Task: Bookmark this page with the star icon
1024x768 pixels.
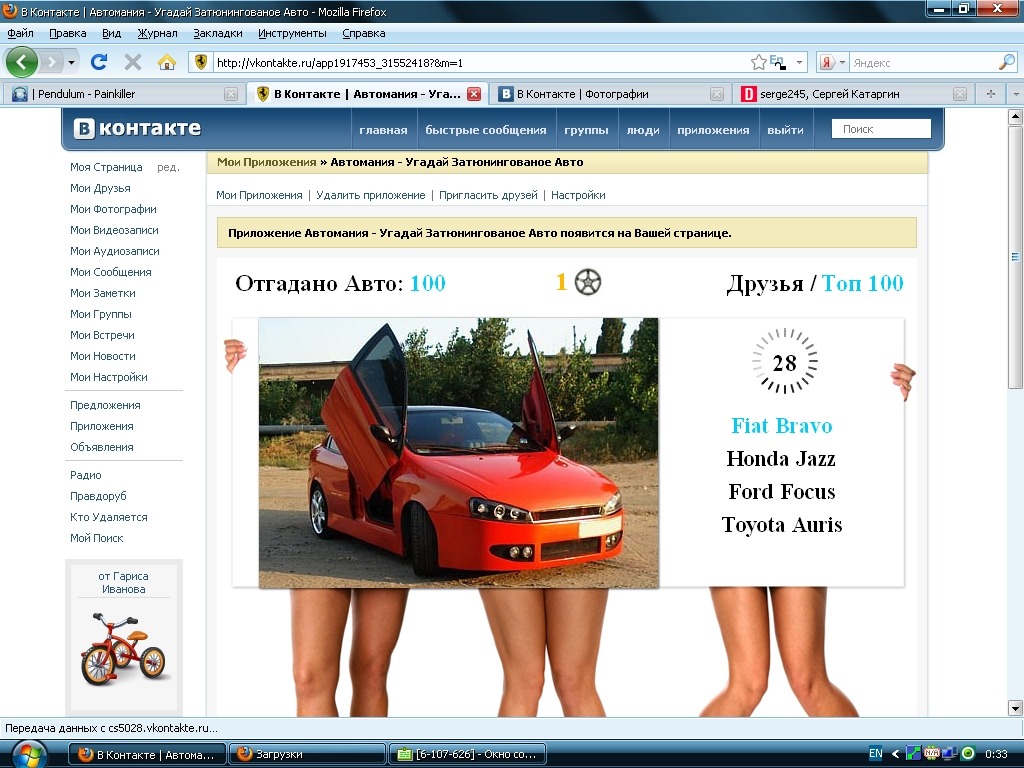Action: 758,63
